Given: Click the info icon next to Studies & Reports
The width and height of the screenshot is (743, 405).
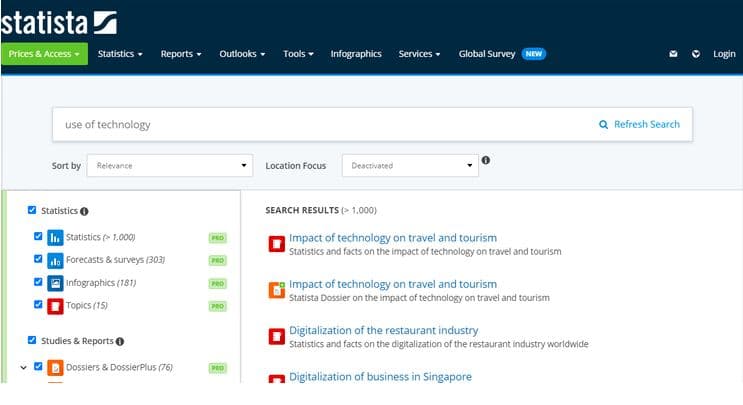Looking at the screenshot, I should pos(120,341).
